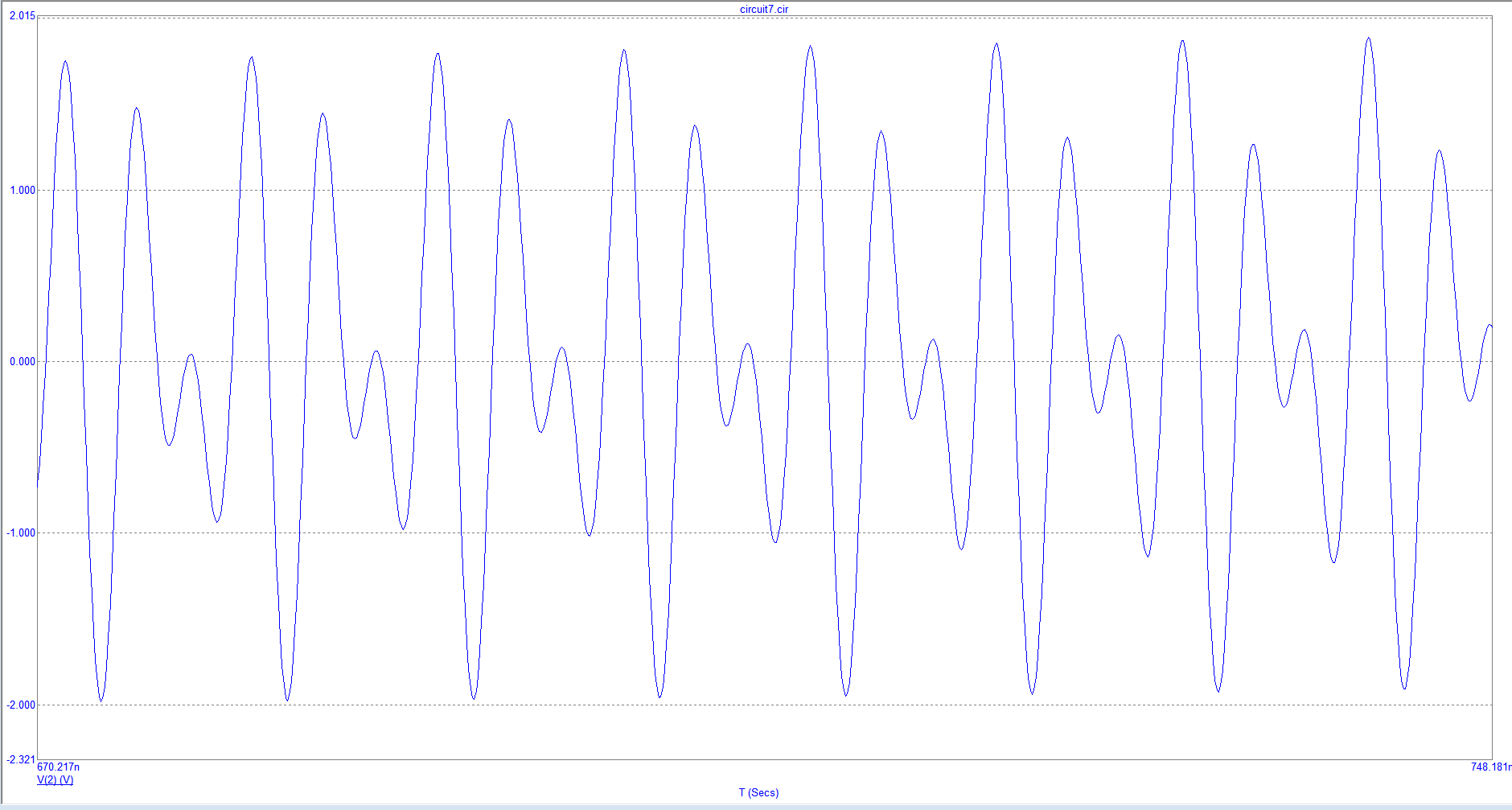Click the -2.000 y-axis tick label
Image resolution: width=1512 pixels, height=810 pixels.
21,705
